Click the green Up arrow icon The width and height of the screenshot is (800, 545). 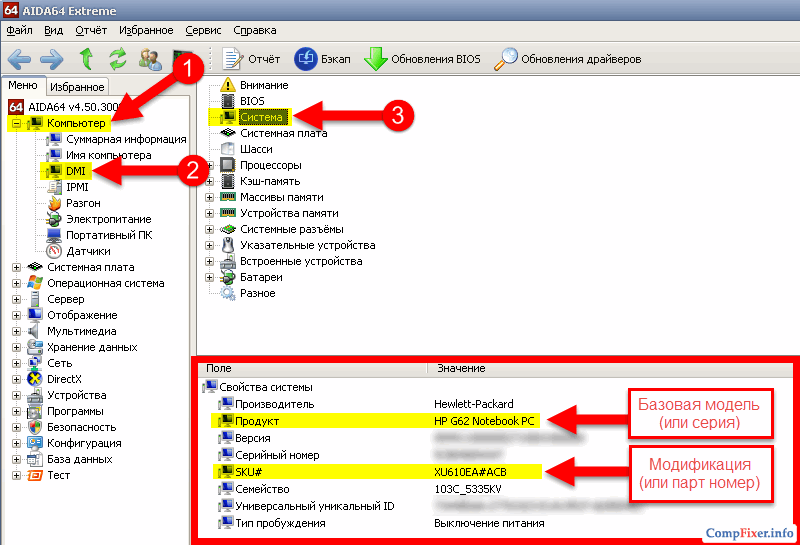pyautogui.click(x=87, y=59)
